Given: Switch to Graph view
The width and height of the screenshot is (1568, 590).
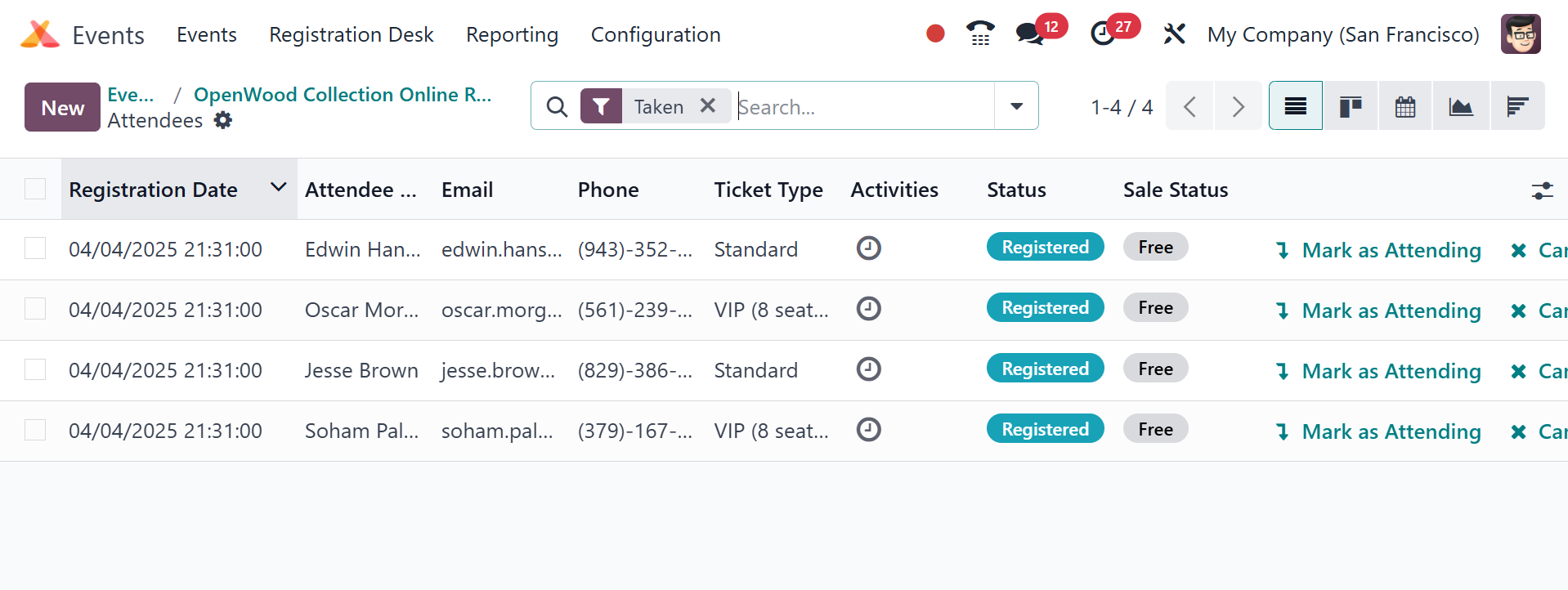Looking at the screenshot, I should (x=1461, y=106).
